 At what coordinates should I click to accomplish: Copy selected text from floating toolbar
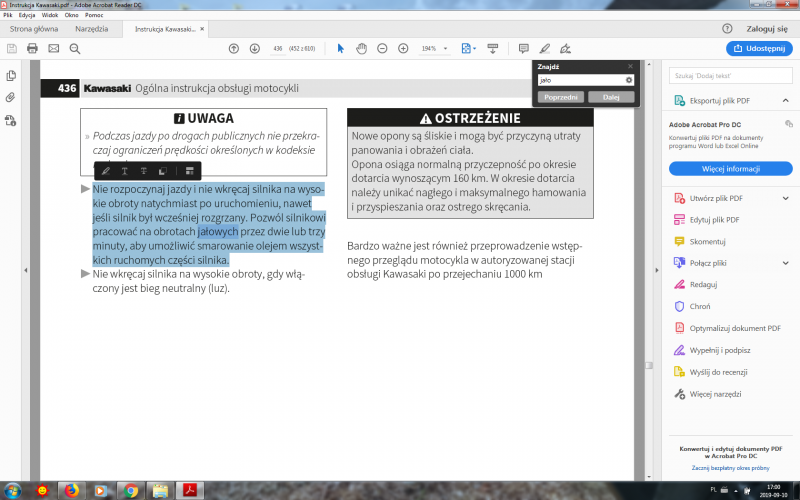pos(163,171)
